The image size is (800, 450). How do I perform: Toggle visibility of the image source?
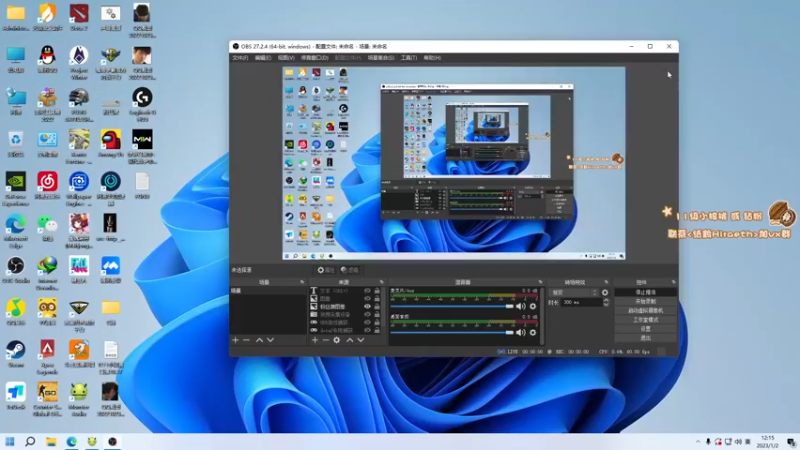coord(367,298)
